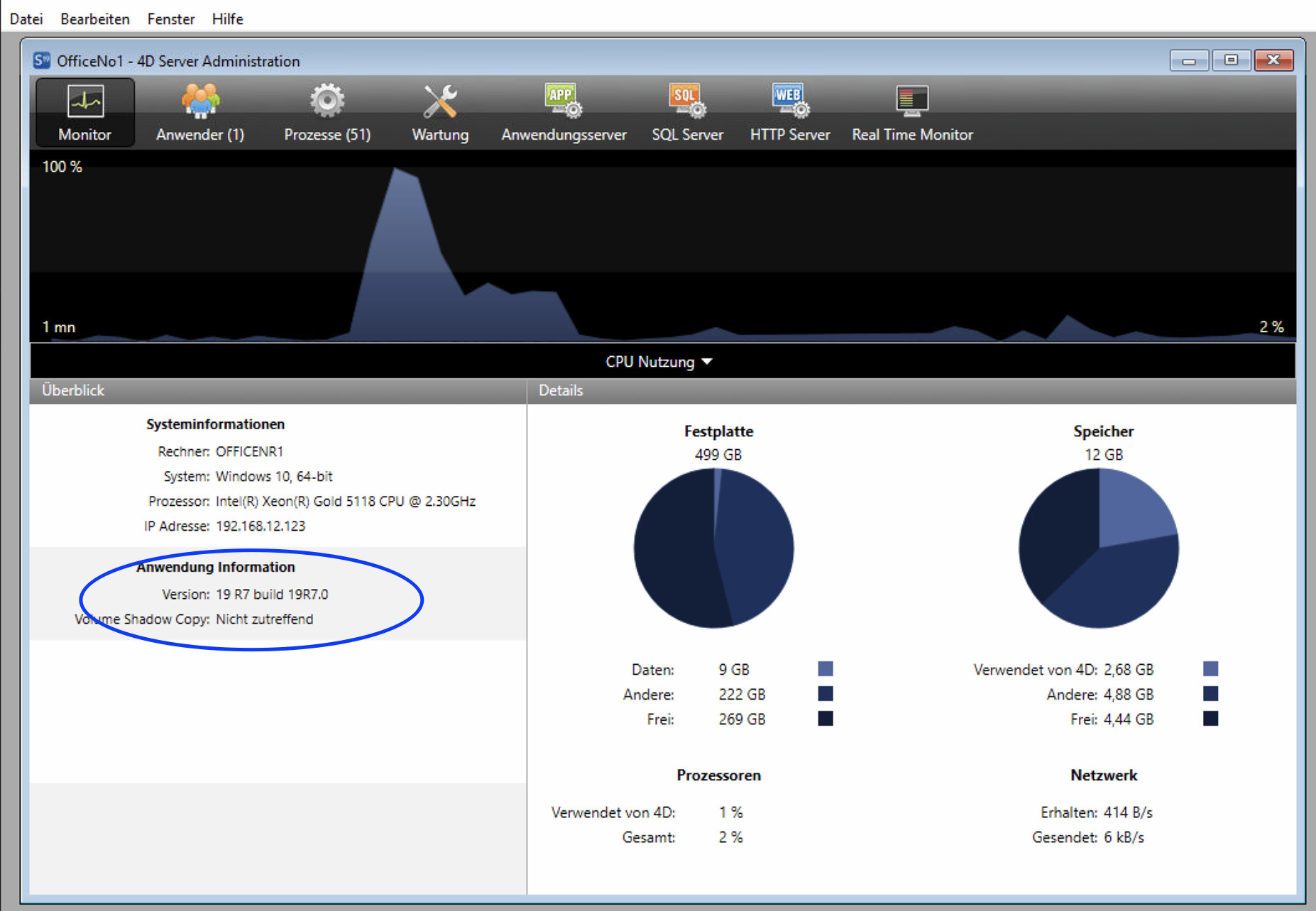The height and width of the screenshot is (911, 1316).
Task: Click the disk Frei 269 GB swatch
Action: (826, 718)
